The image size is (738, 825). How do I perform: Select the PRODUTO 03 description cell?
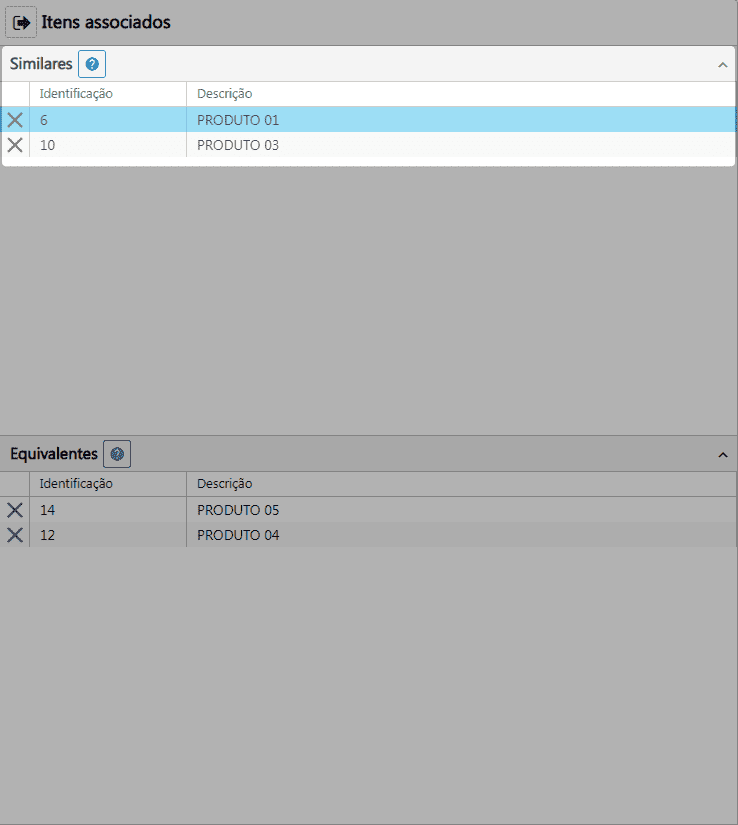[x=238, y=145]
